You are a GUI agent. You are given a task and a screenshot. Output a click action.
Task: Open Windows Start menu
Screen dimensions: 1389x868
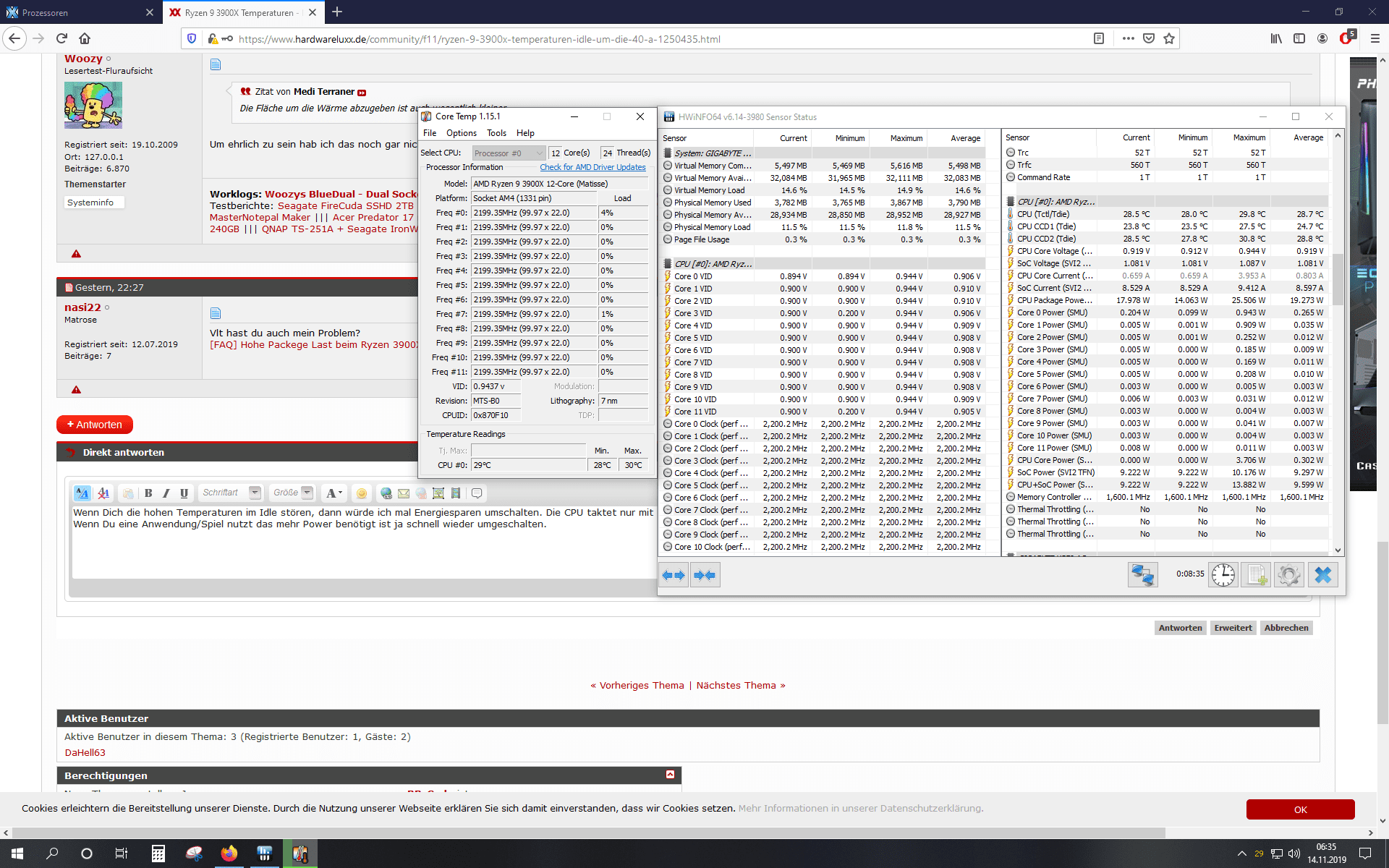[17, 854]
